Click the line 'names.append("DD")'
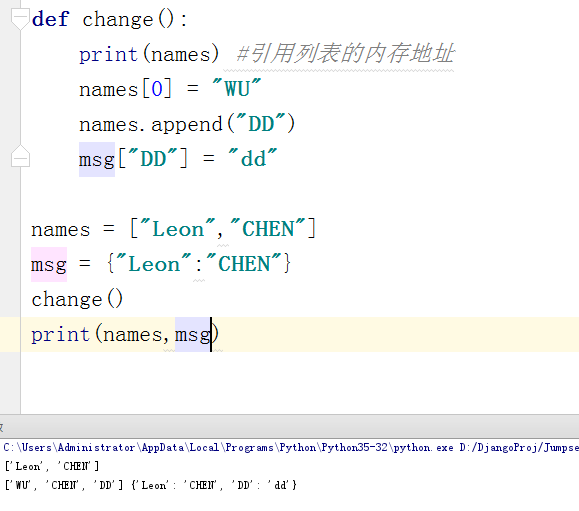The image size is (579, 511). tap(187, 124)
